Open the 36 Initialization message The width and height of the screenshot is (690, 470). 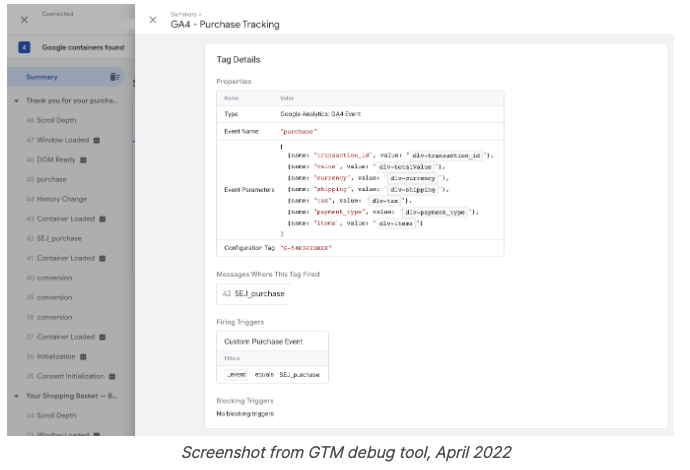(51, 356)
